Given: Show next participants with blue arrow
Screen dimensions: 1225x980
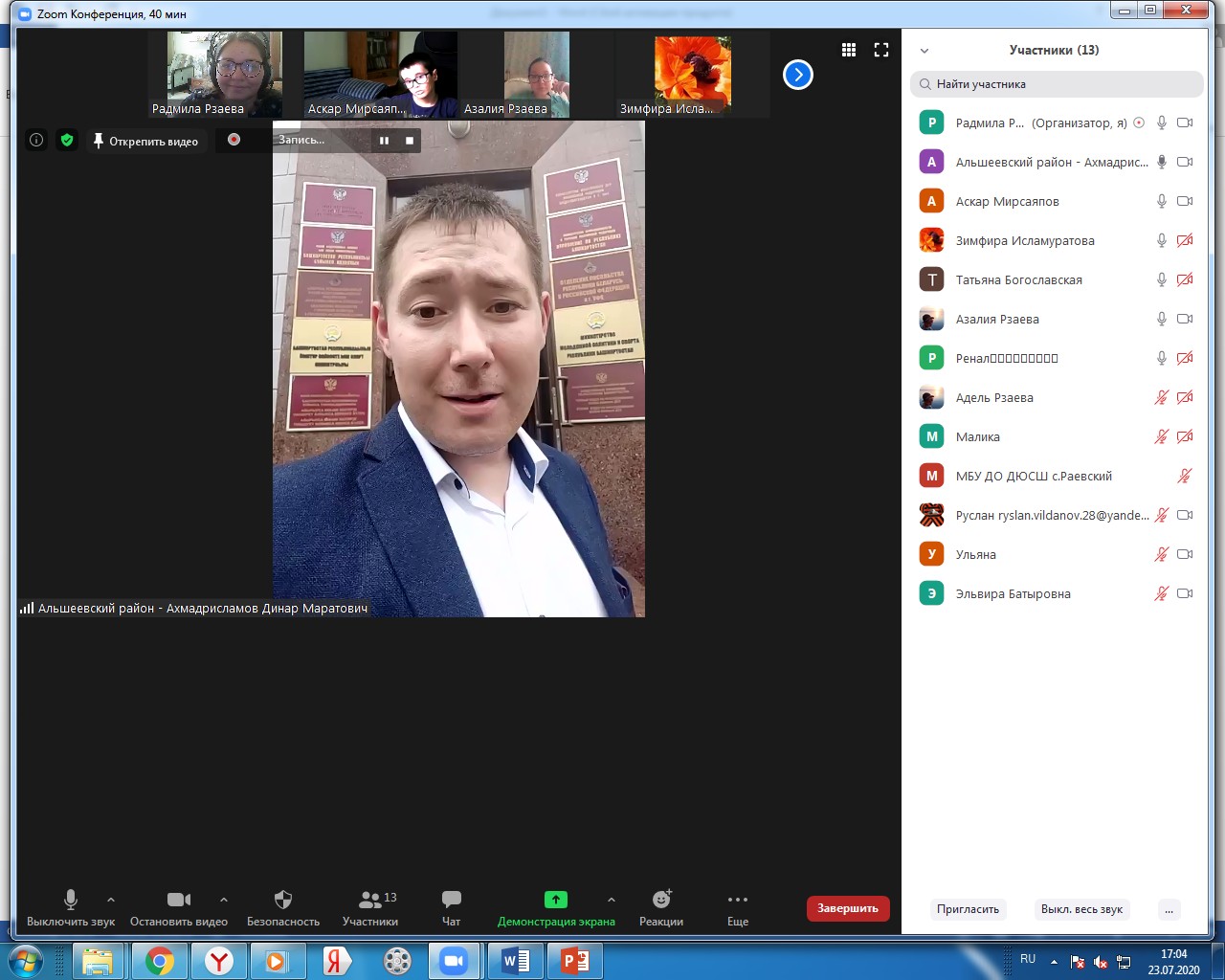Looking at the screenshot, I should click(x=798, y=75).
